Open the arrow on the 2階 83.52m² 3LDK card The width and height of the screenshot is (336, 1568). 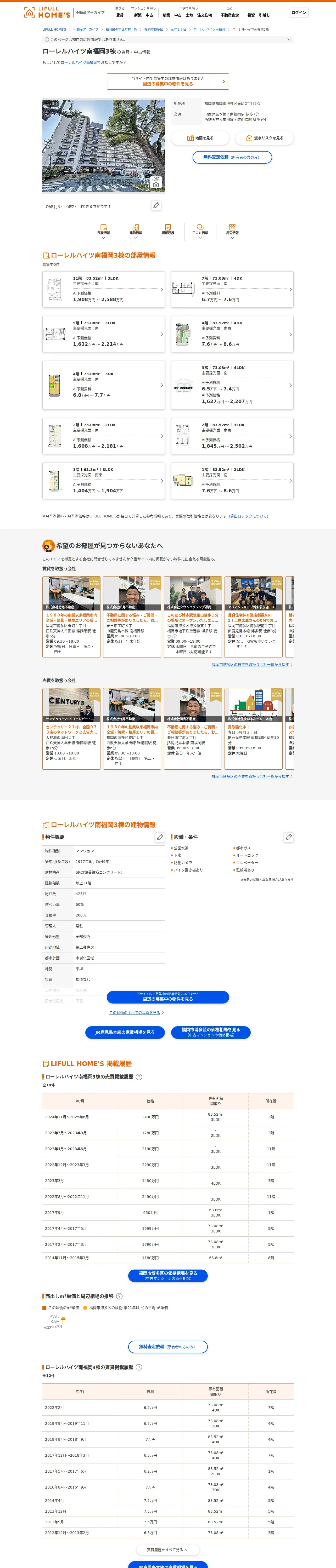point(290,436)
